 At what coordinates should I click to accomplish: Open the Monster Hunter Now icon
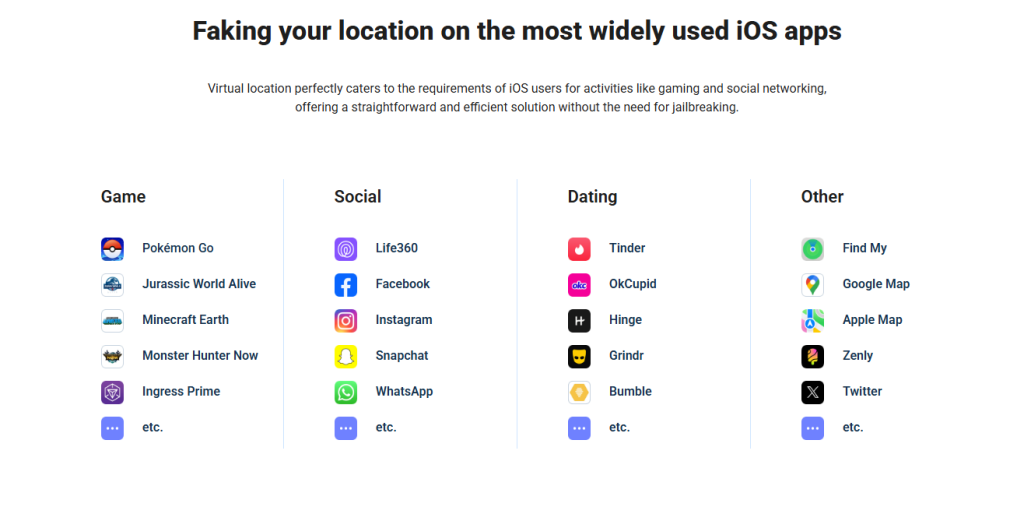[112, 357]
